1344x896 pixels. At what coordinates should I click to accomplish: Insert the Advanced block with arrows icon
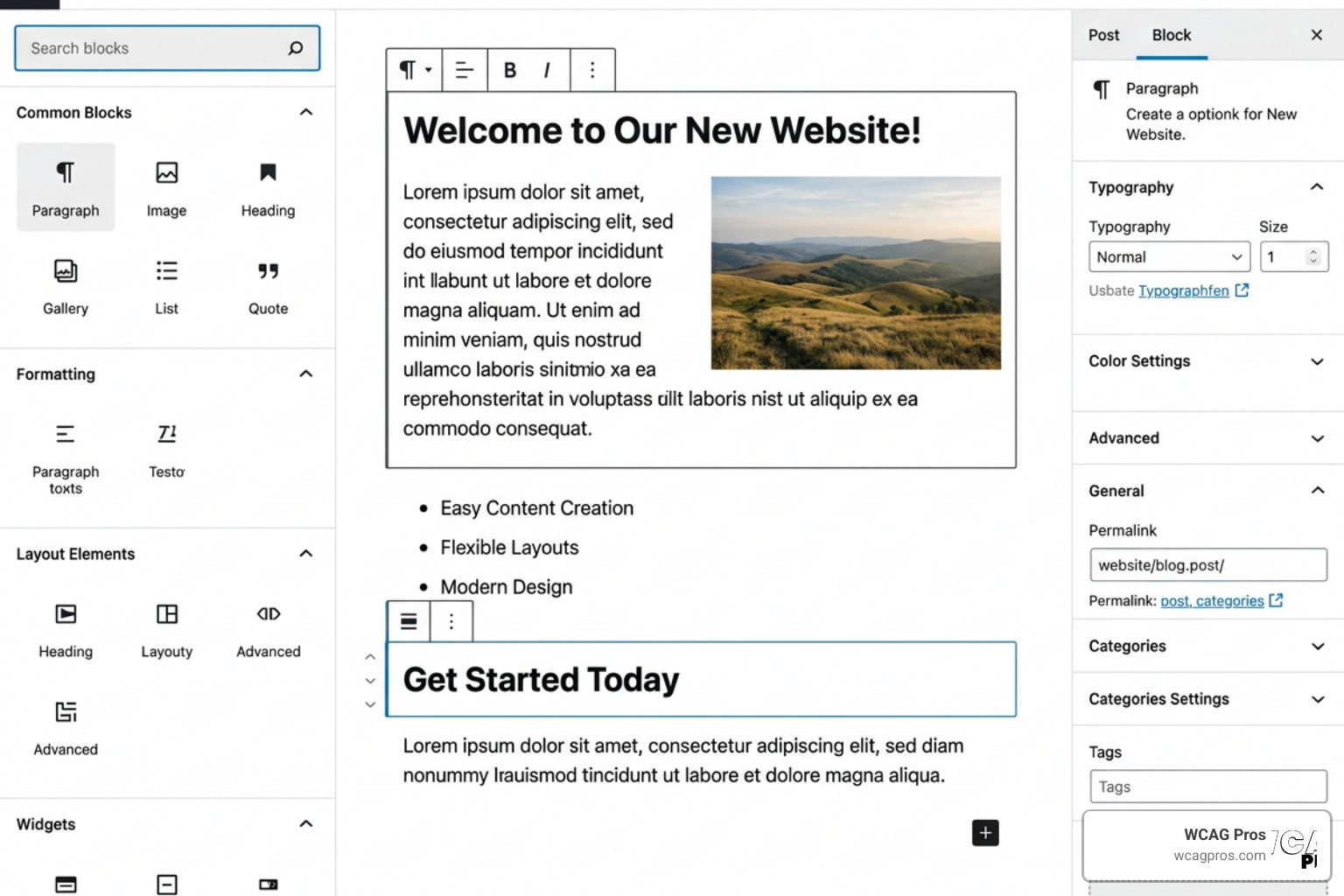coord(268,630)
